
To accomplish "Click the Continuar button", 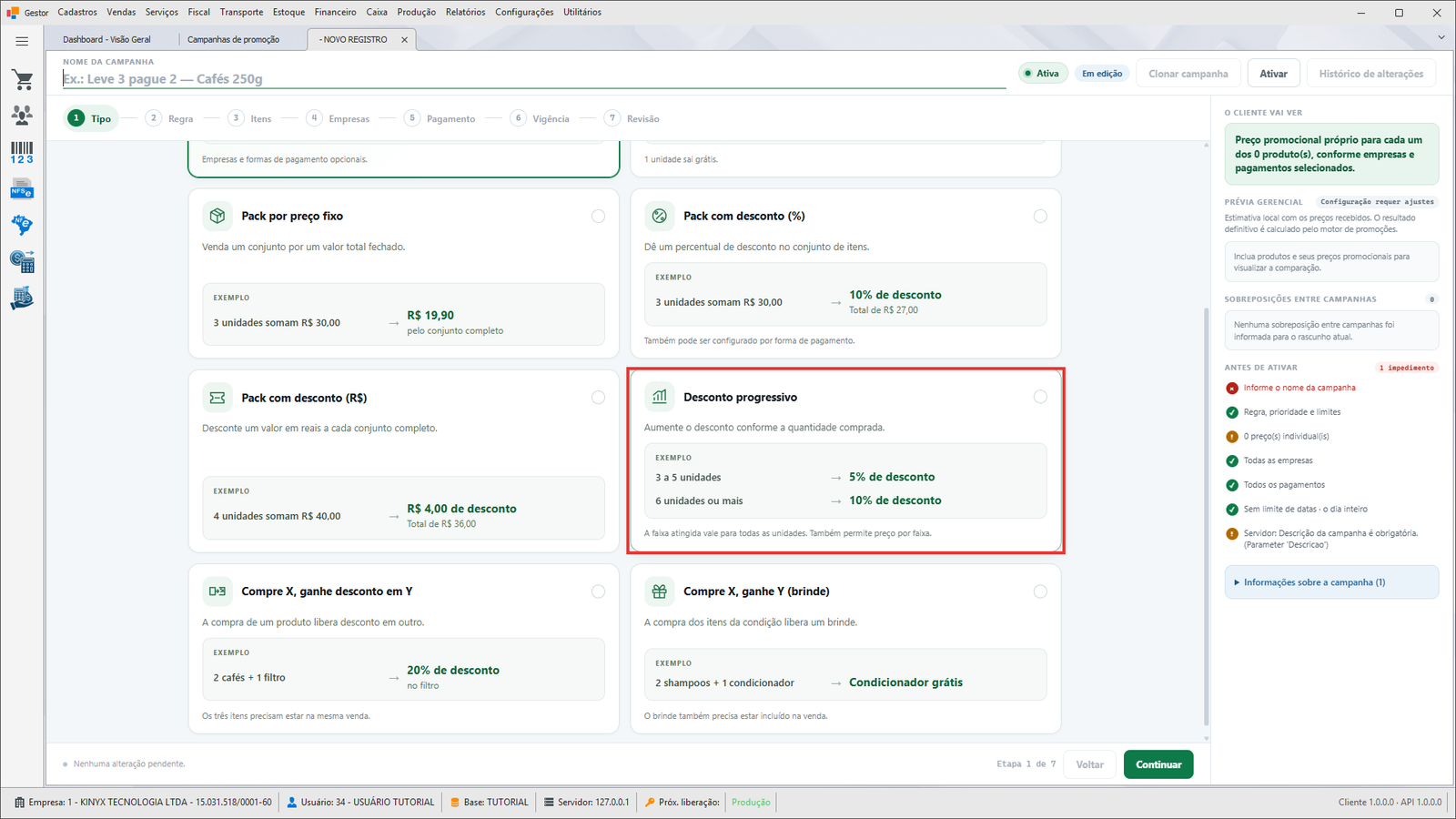I will [x=1158, y=764].
